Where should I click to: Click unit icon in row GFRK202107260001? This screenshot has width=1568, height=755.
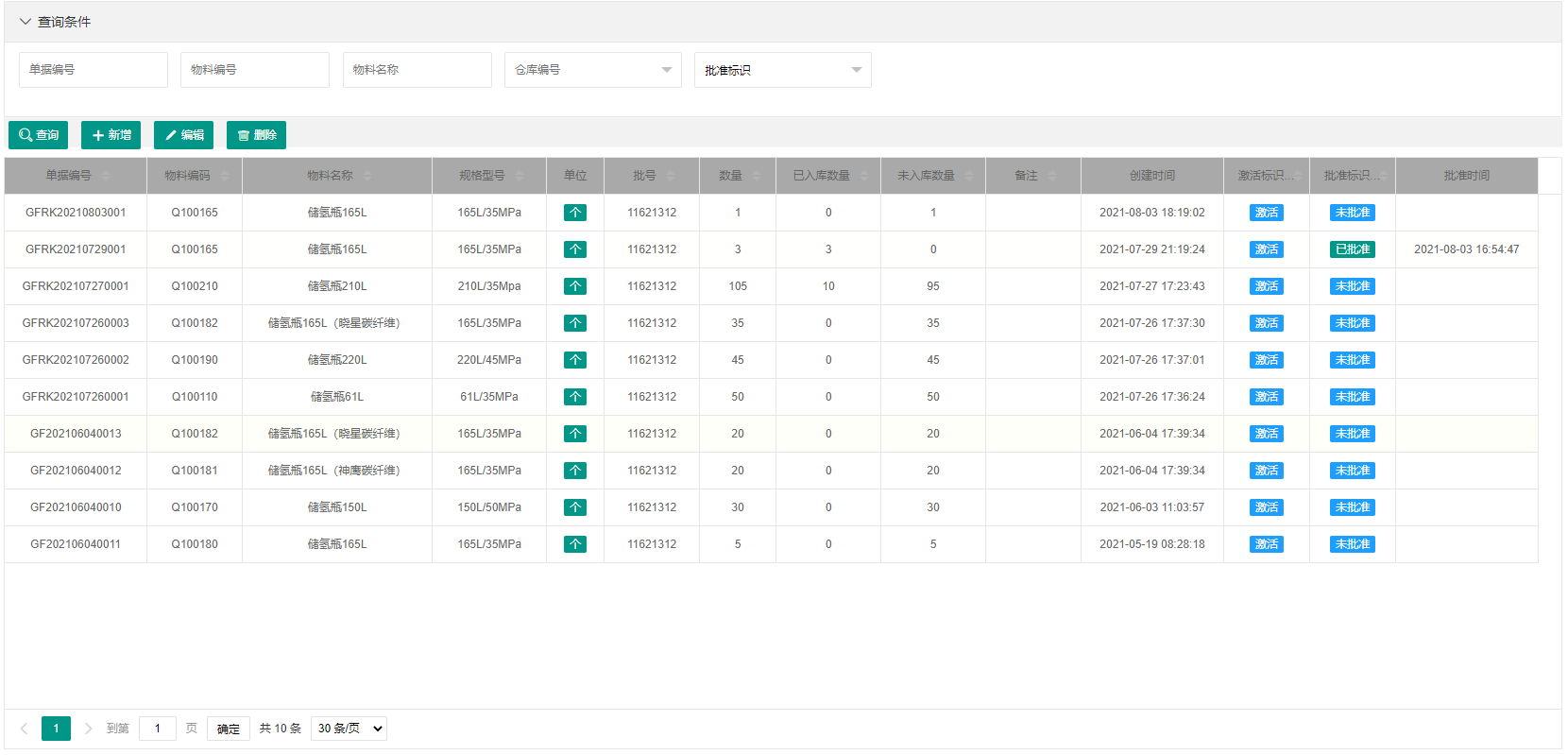pos(575,397)
